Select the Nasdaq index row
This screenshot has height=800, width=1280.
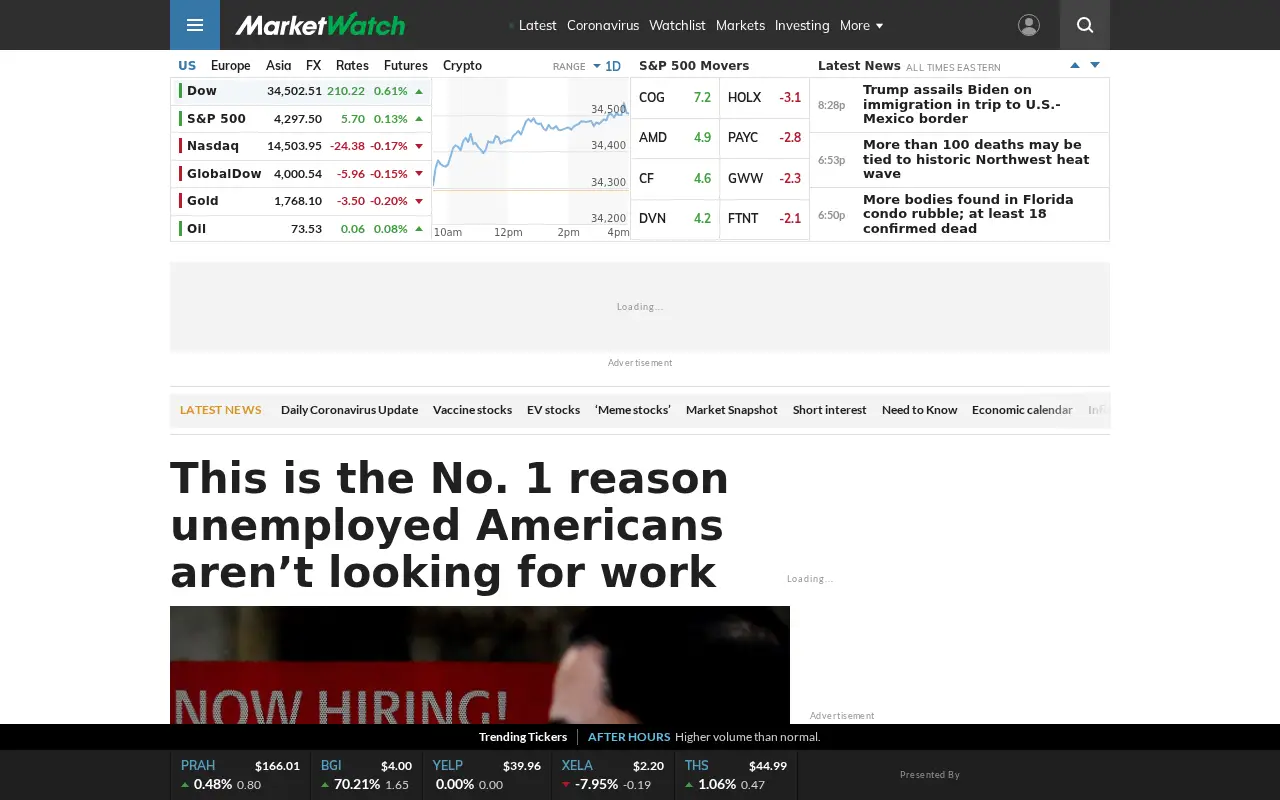click(301, 146)
